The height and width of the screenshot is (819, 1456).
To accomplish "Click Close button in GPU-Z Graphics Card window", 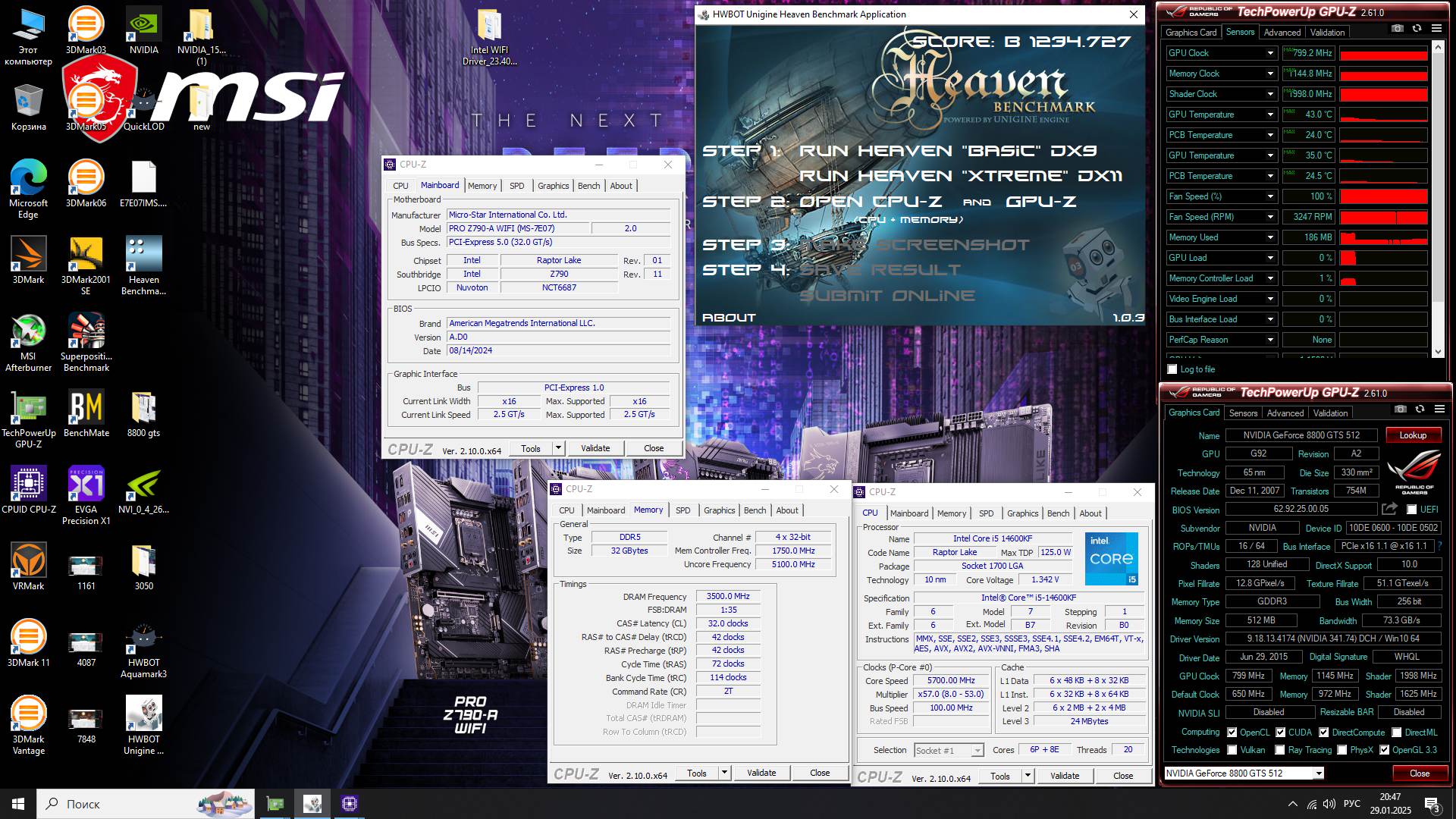I will [1420, 773].
